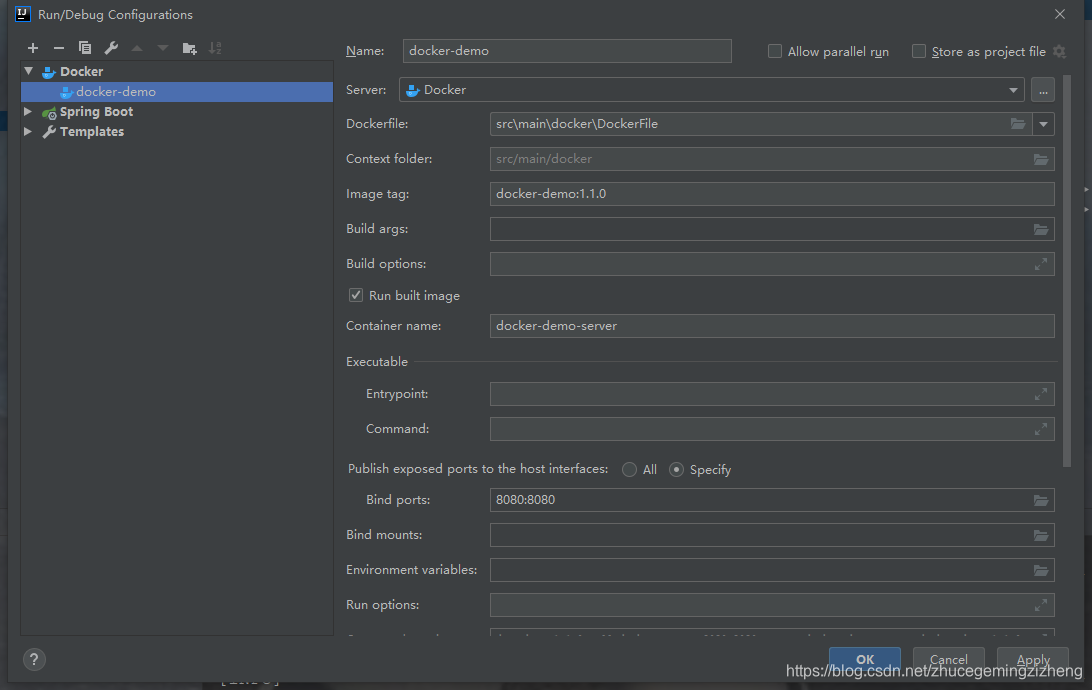Select All radio for exposed ports
Image resolution: width=1092 pixels, height=690 pixels.
pyautogui.click(x=629, y=469)
